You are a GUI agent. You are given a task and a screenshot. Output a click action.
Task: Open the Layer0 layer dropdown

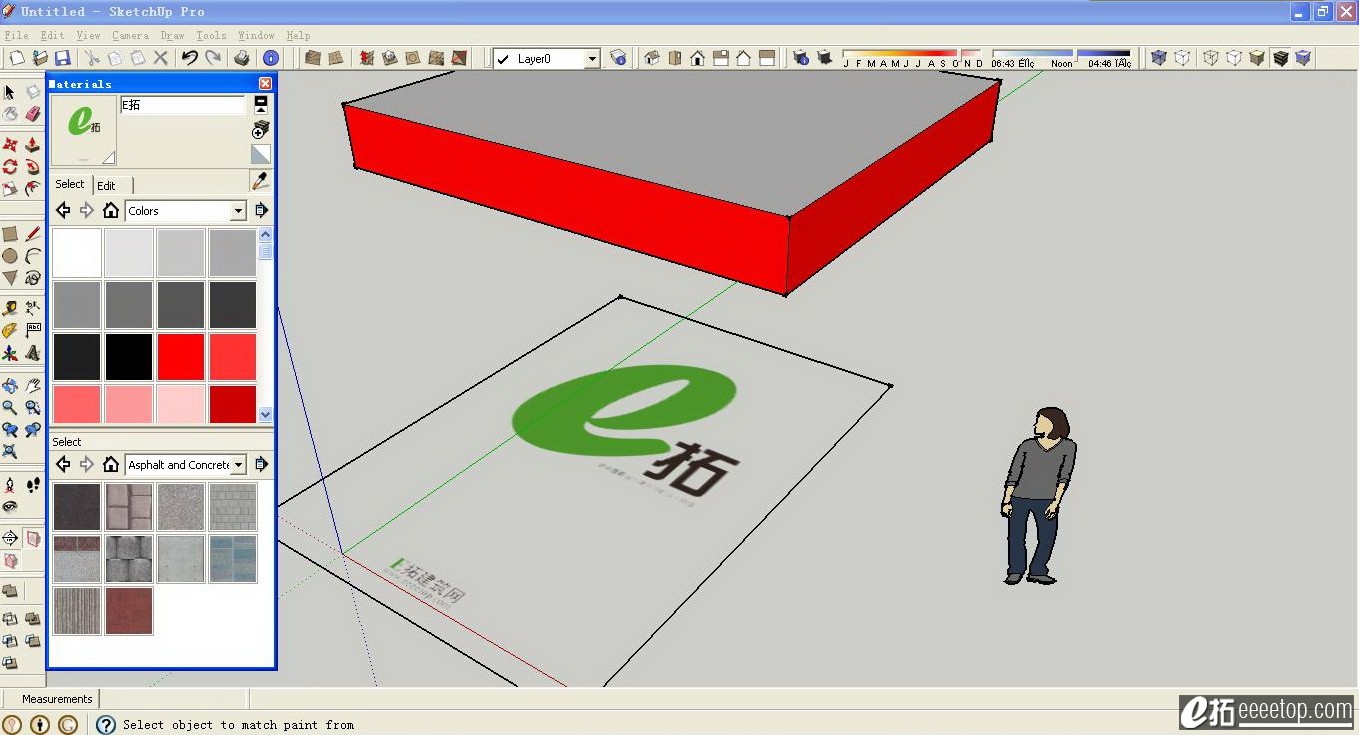pyautogui.click(x=592, y=59)
